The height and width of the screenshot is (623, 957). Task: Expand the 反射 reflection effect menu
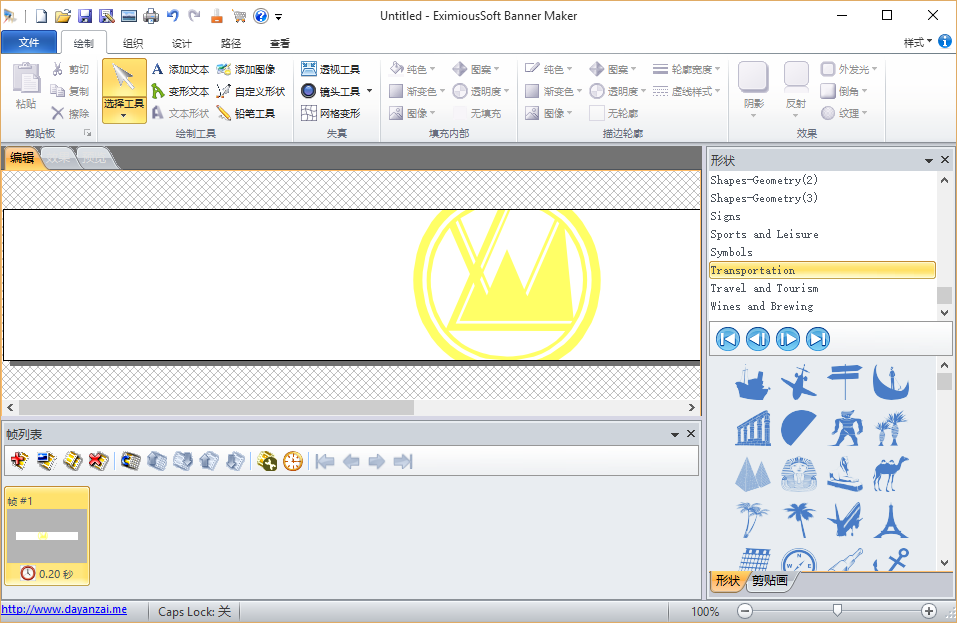click(x=796, y=90)
